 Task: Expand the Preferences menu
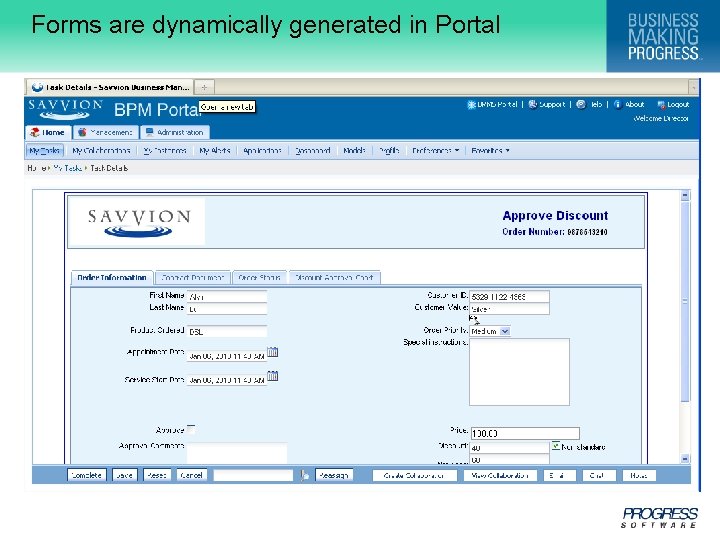tap(435, 150)
